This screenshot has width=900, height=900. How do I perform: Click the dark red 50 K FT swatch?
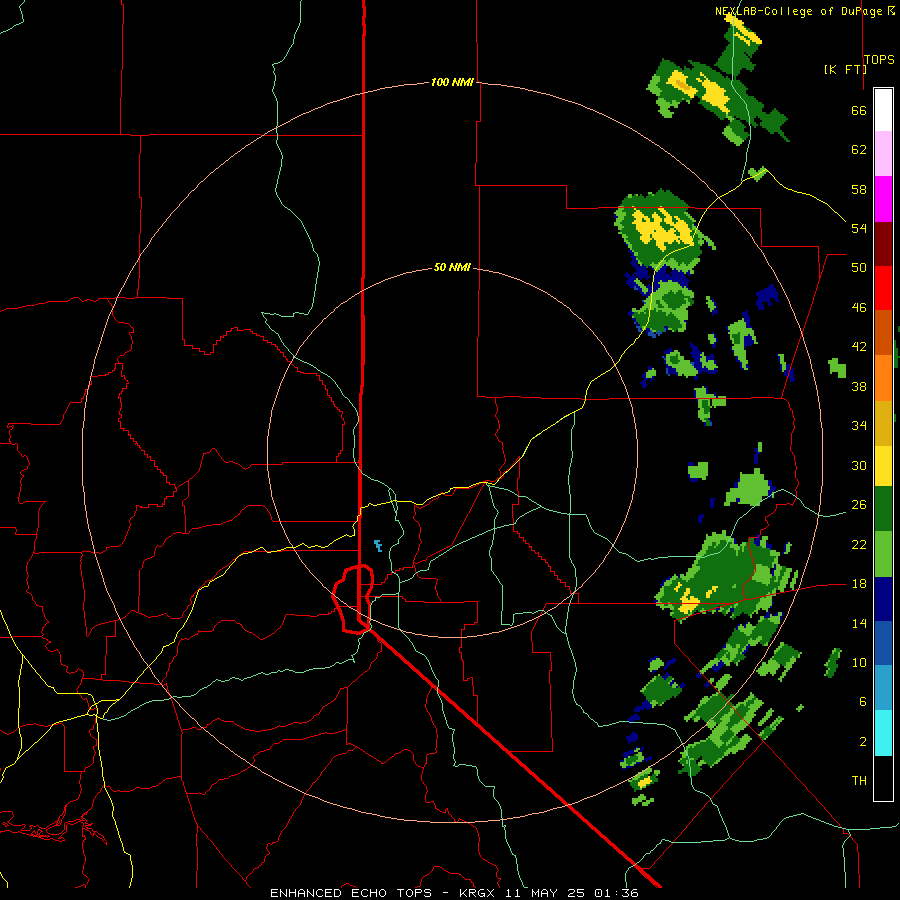[x=883, y=244]
